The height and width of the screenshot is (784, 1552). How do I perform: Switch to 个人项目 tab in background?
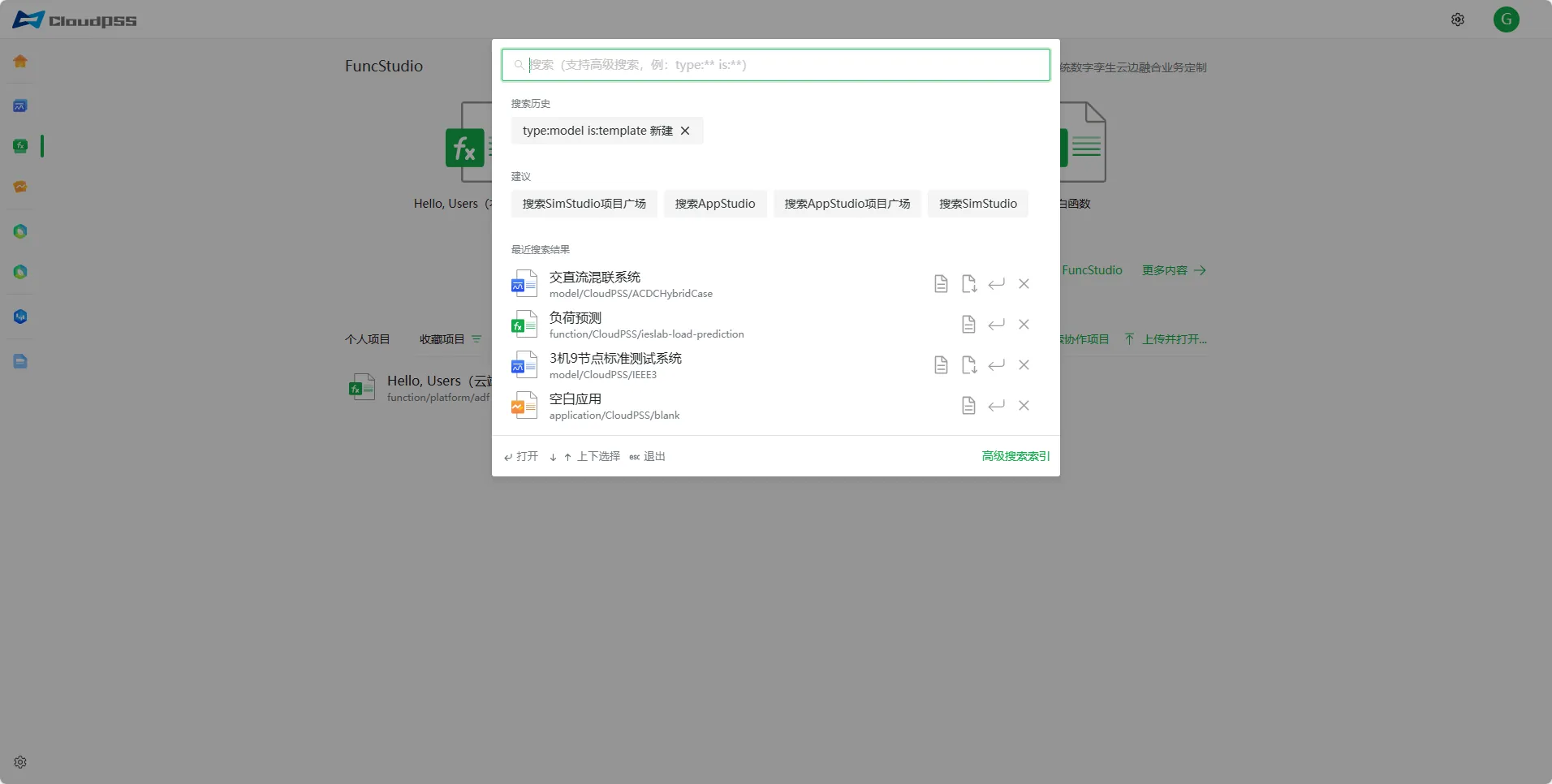[368, 339]
